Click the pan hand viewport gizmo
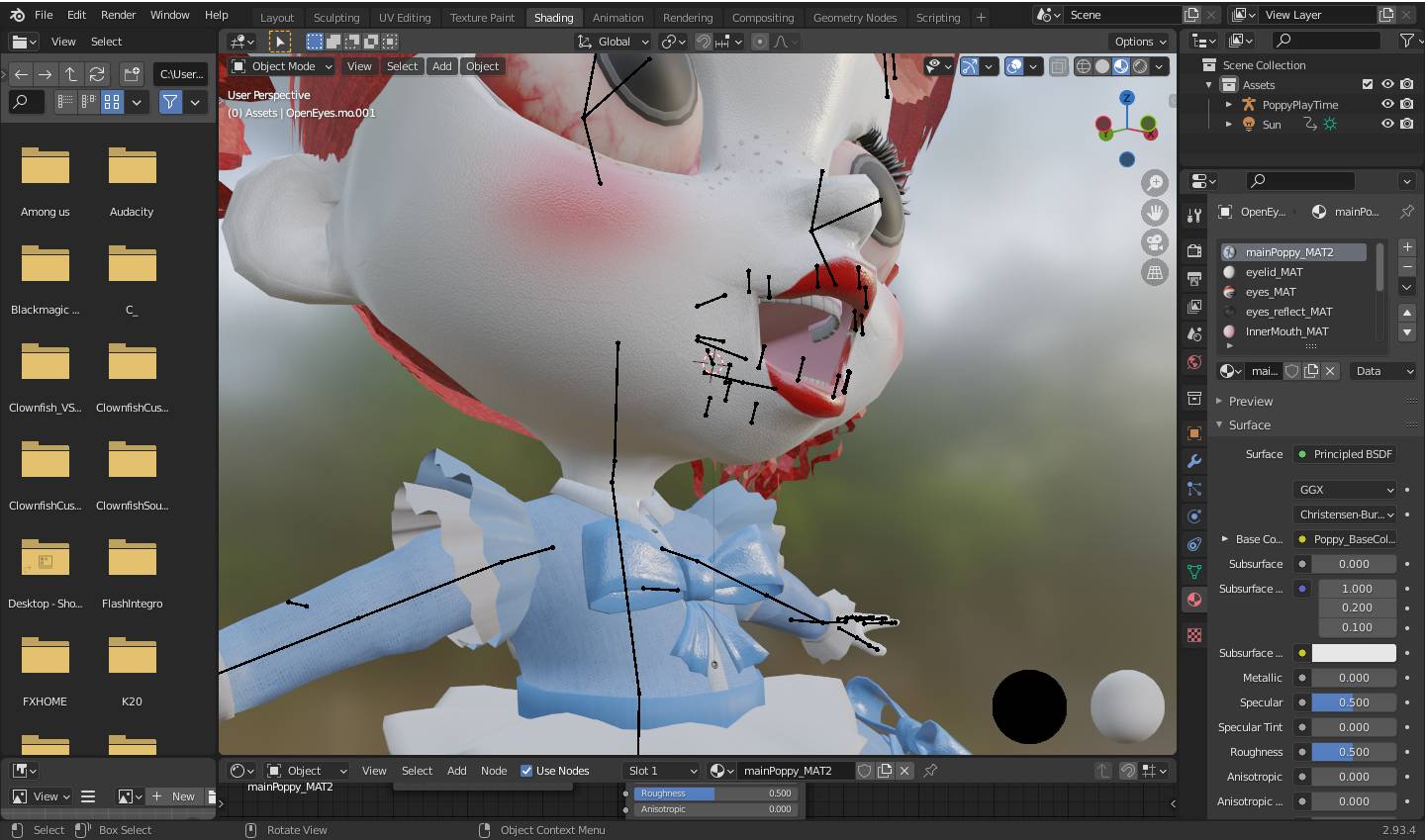The width and height of the screenshot is (1425, 840). 1155,213
